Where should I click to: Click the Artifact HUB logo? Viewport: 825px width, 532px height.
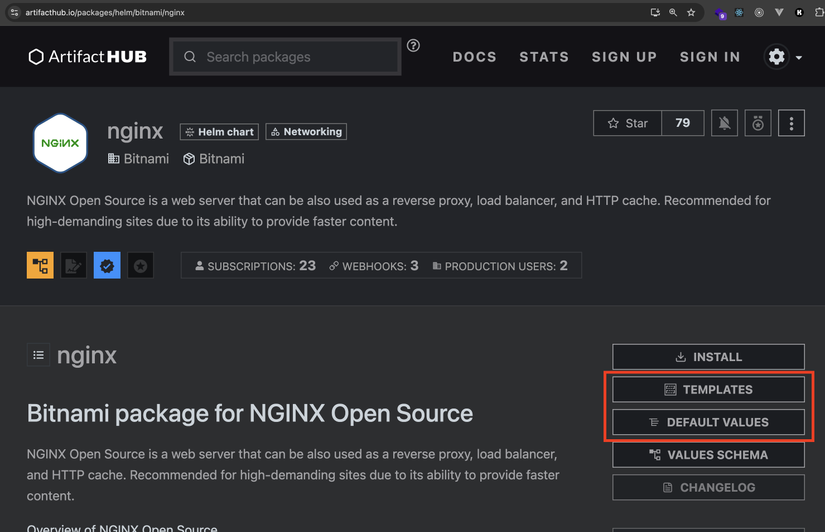(87, 57)
